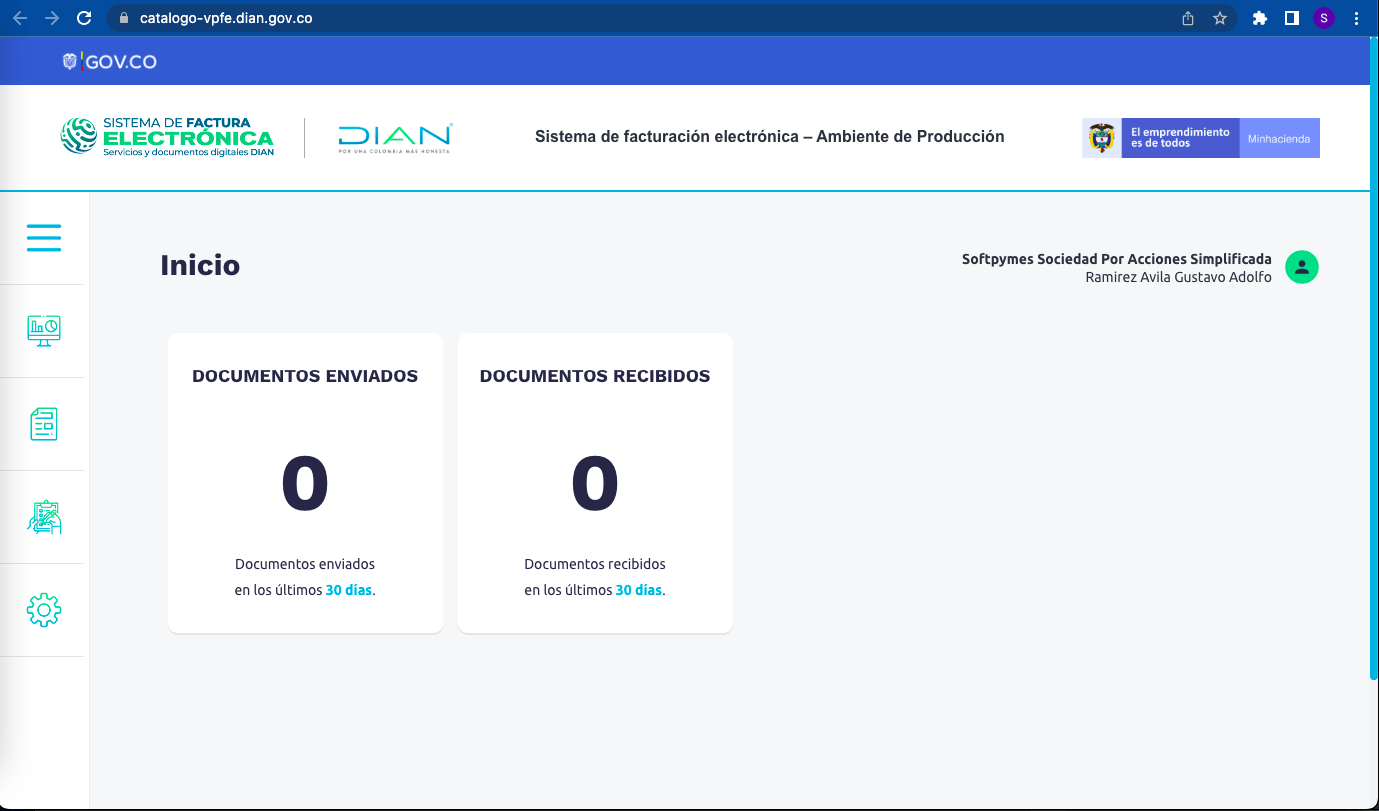Click the Documentos Enviados card
The width and height of the screenshot is (1379, 811).
pyautogui.click(x=305, y=483)
